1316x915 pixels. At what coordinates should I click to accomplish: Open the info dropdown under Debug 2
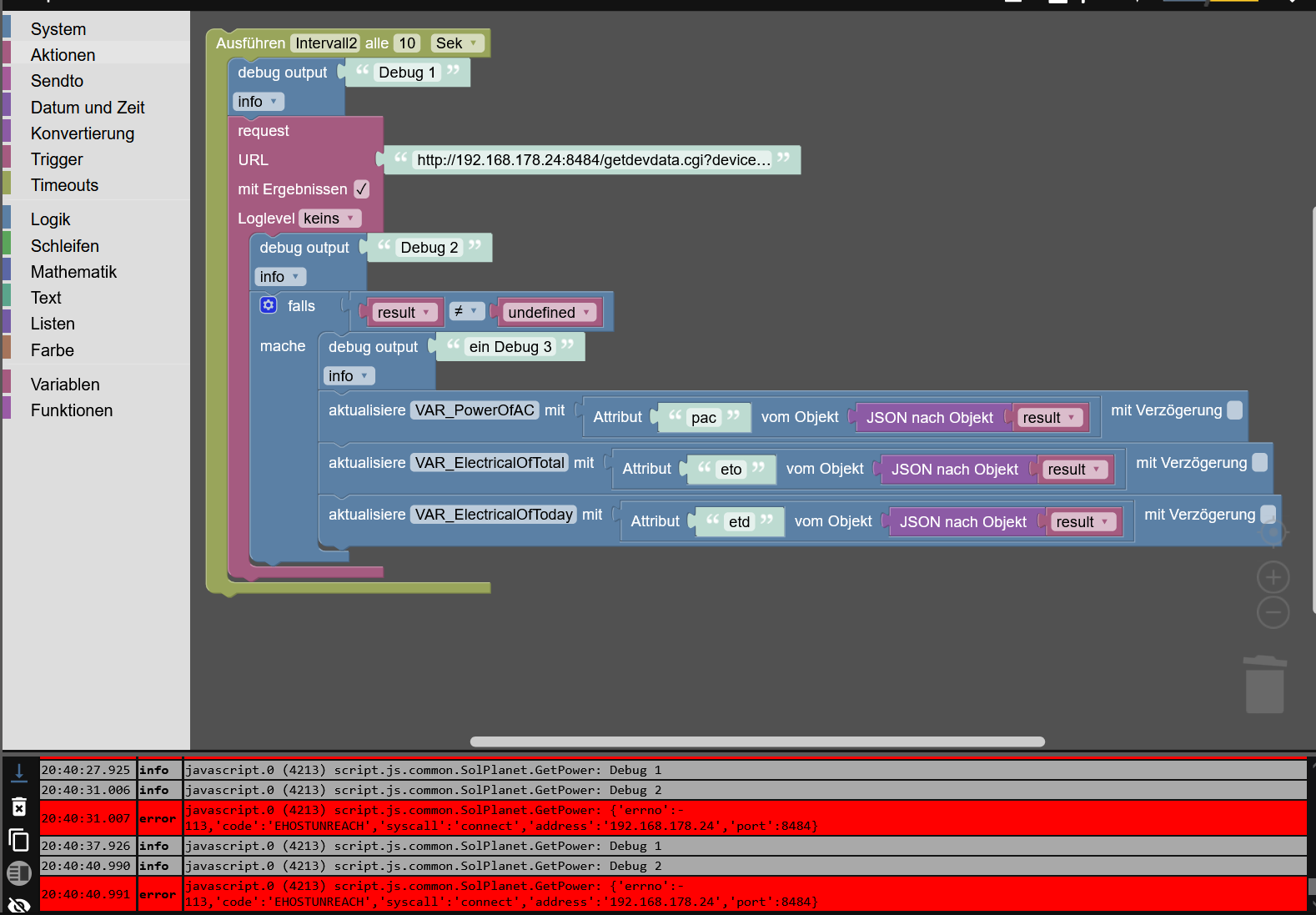(280, 277)
